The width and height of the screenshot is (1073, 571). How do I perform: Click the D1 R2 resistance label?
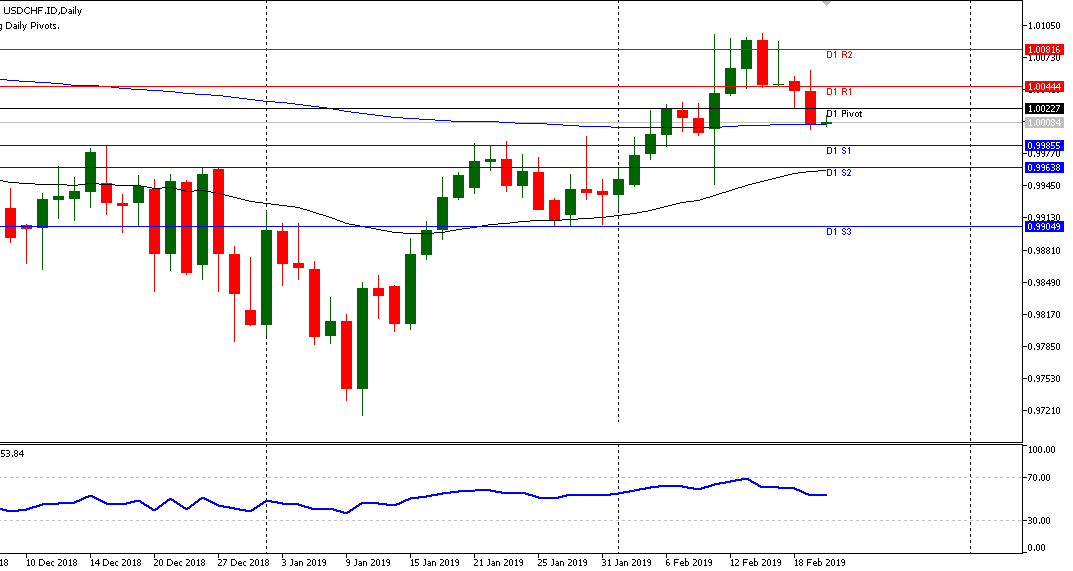[x=838, y=55]
